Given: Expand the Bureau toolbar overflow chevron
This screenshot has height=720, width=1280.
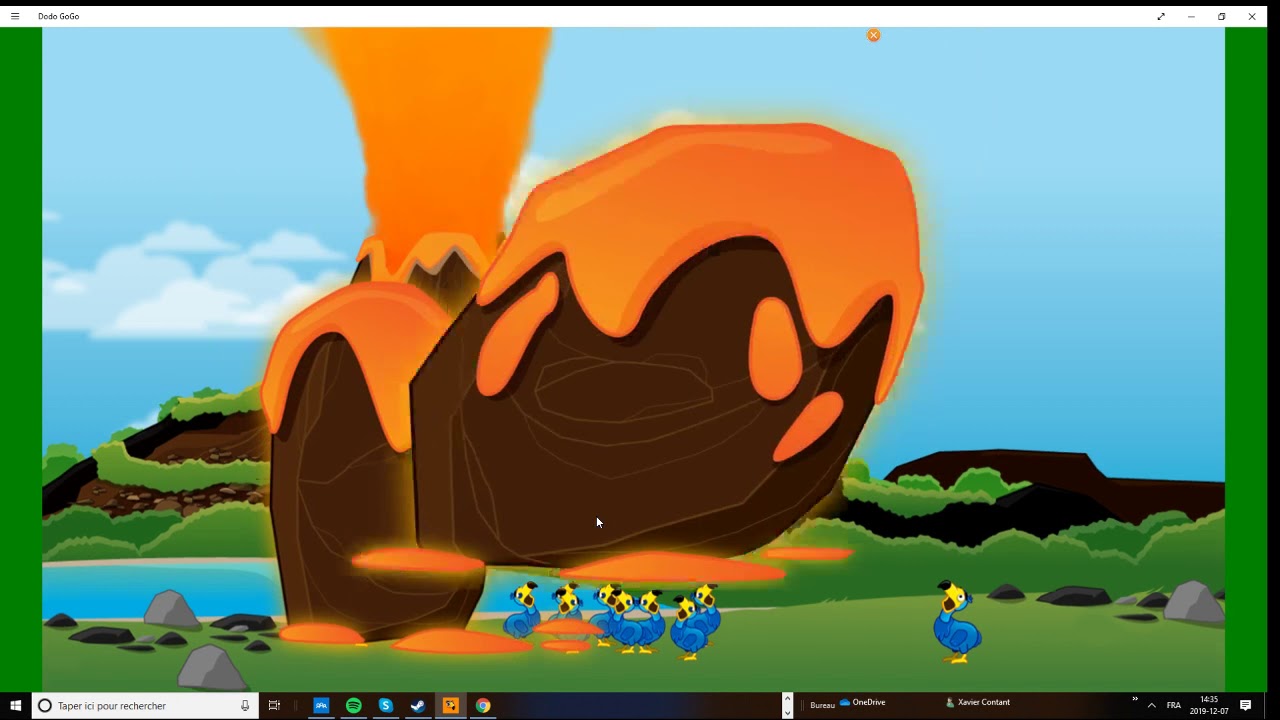Looking at the screenshot, I should [1135, 699].
